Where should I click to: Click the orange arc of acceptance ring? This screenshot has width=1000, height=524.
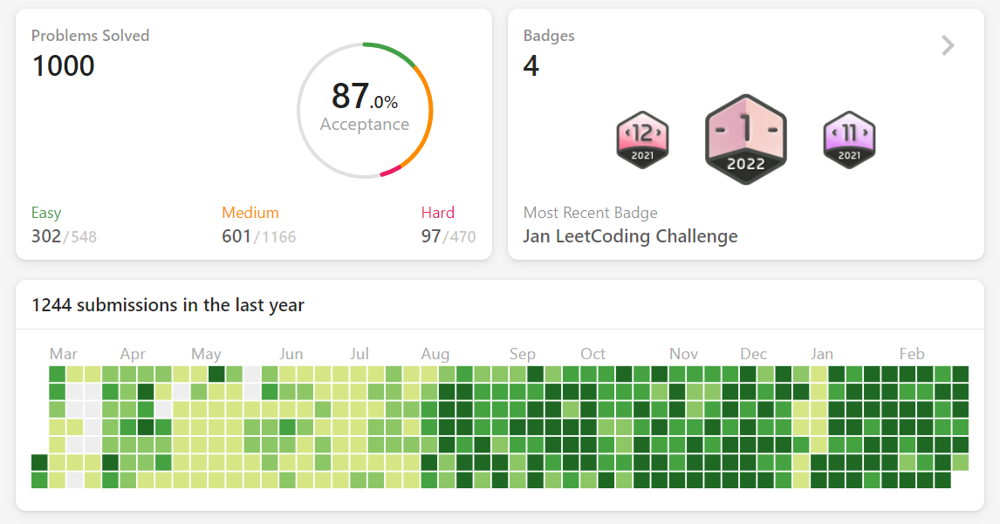click(423, 117)
